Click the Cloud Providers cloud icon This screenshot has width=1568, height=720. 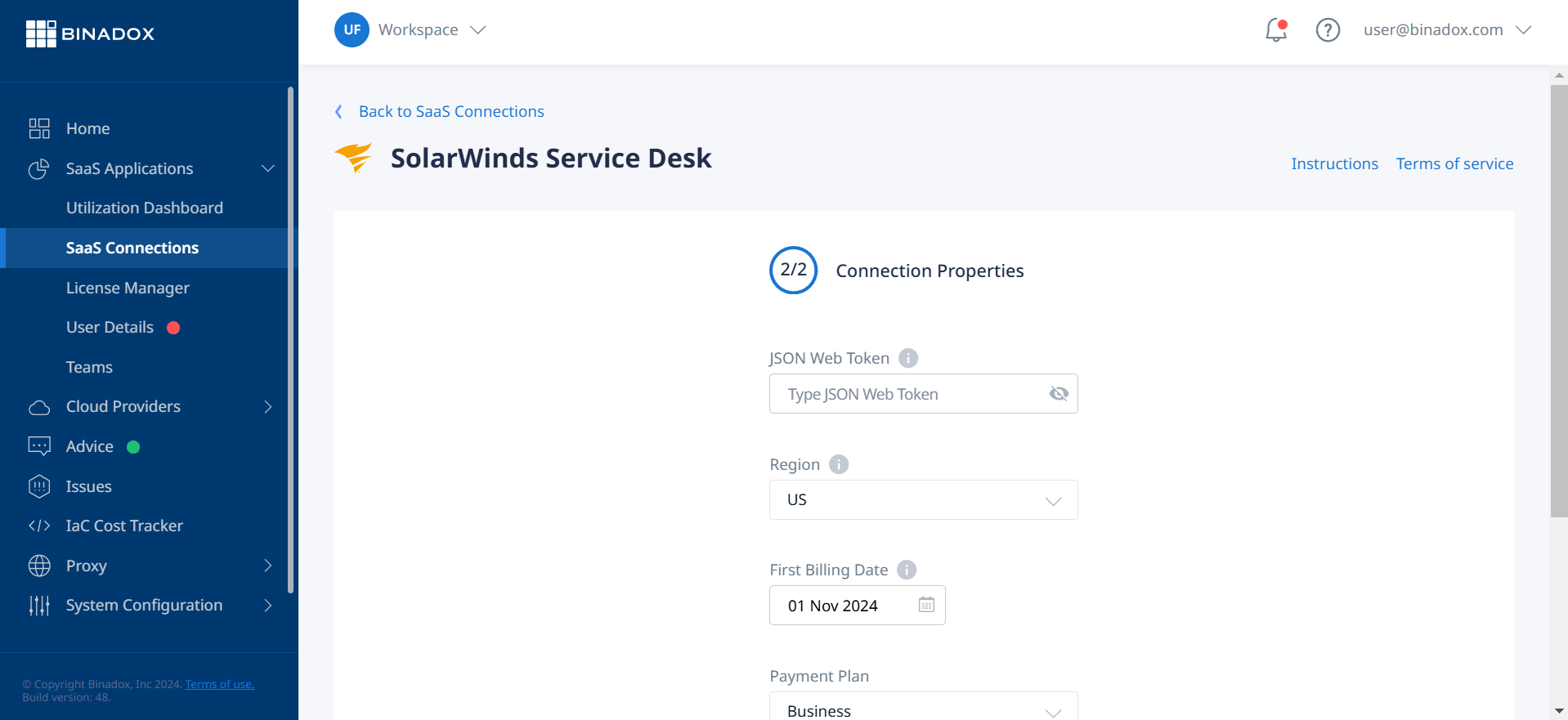pyautogui.click(x=39, y=407)
